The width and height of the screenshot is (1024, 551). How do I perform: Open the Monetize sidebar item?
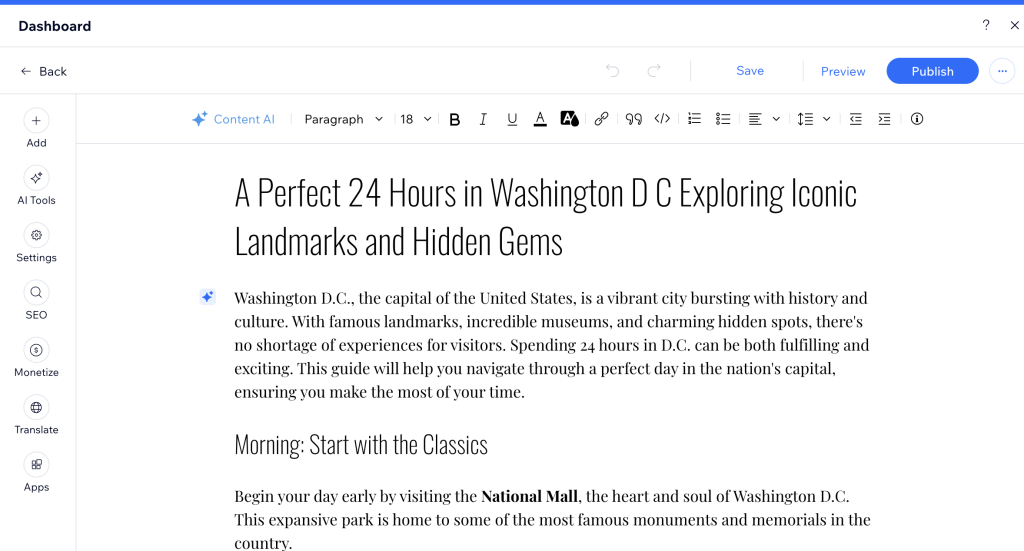point(36,358)
